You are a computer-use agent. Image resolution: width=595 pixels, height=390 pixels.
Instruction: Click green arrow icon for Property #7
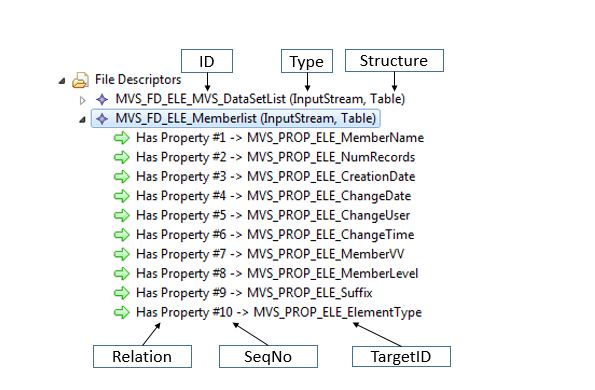(x=122, y=254)
